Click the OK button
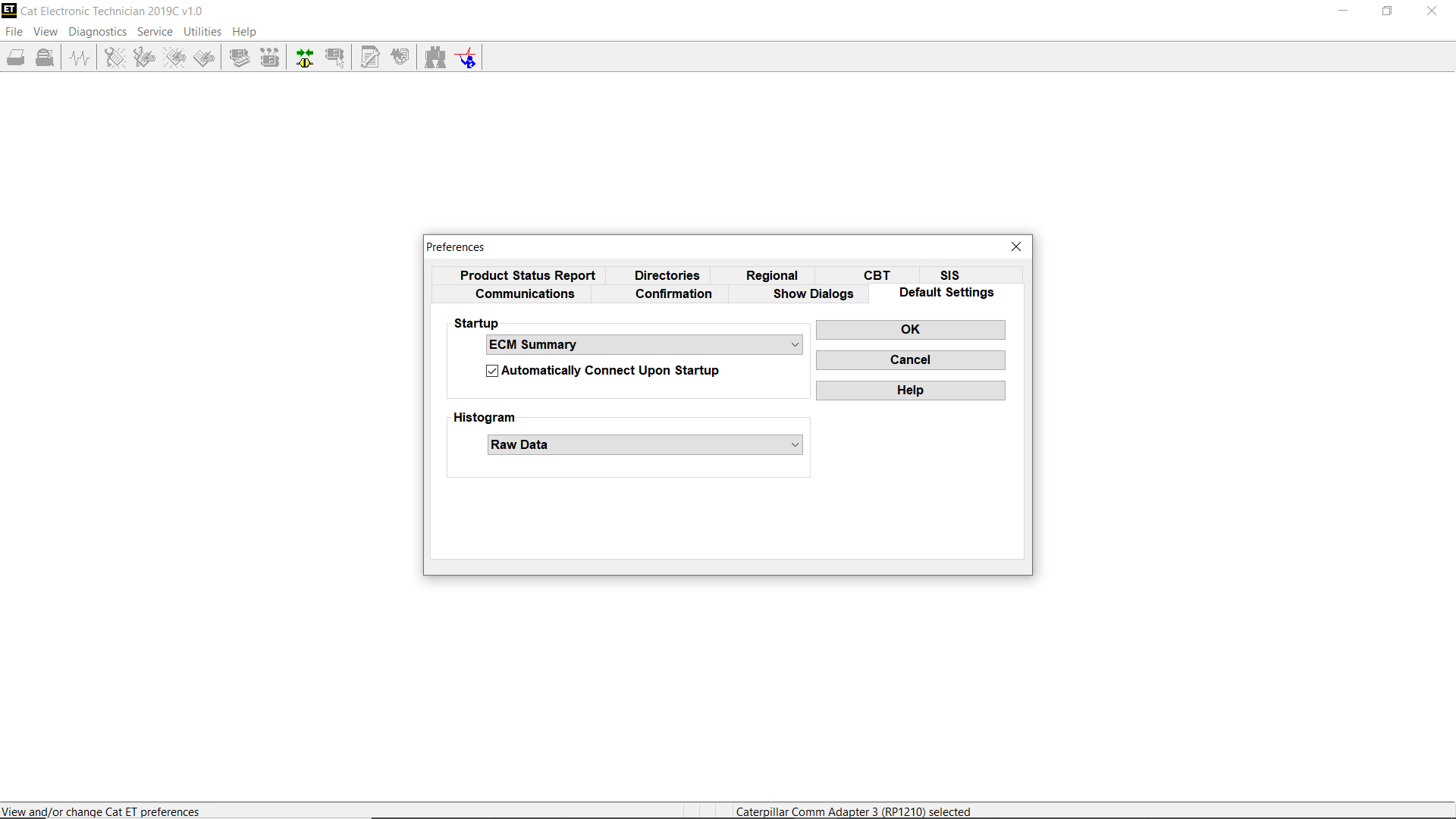 click(910, 329)
